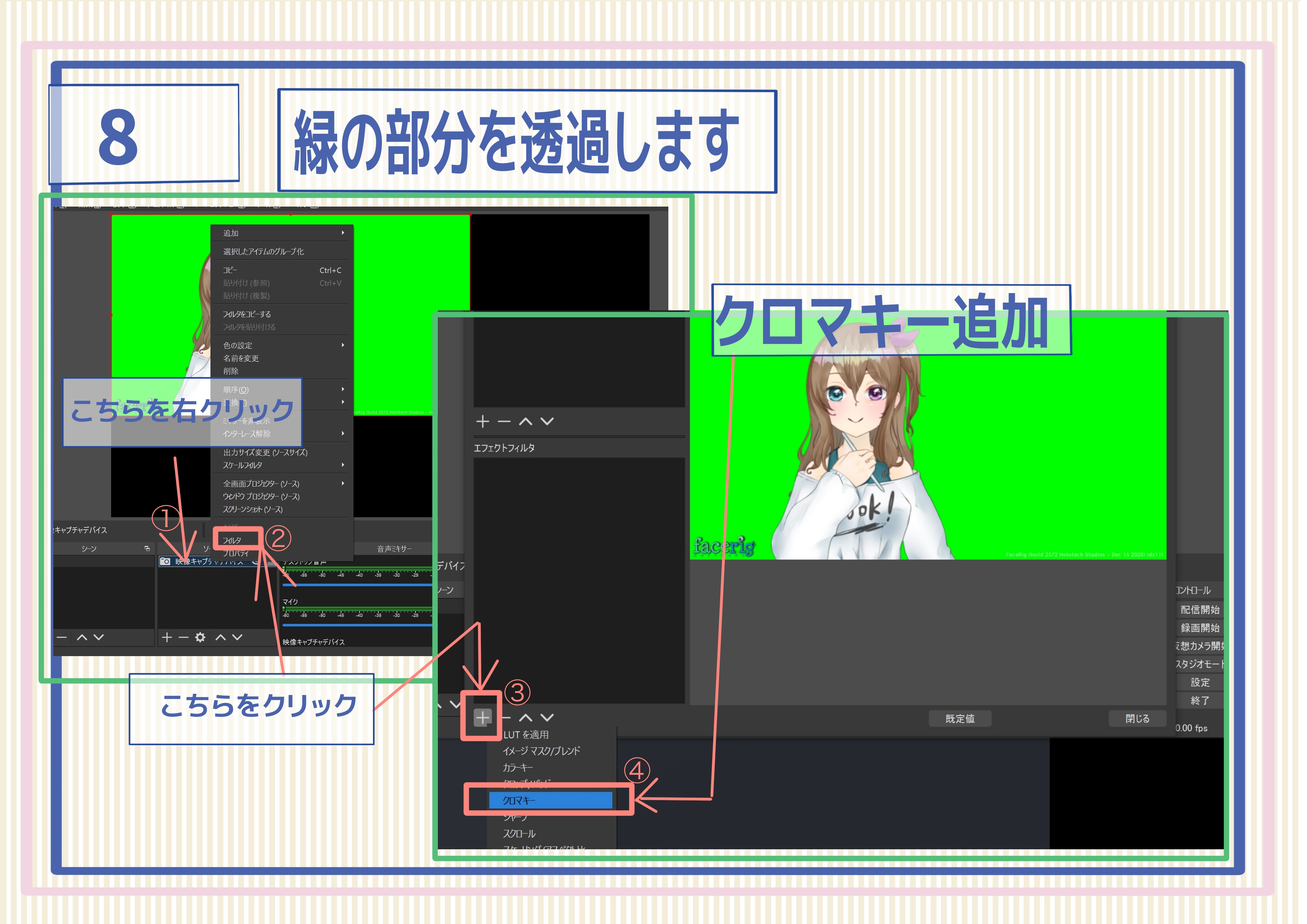Adjust the デスクトップ音声 volume slider
Screen dimensions: 1307x924
[x=357, y=585]
